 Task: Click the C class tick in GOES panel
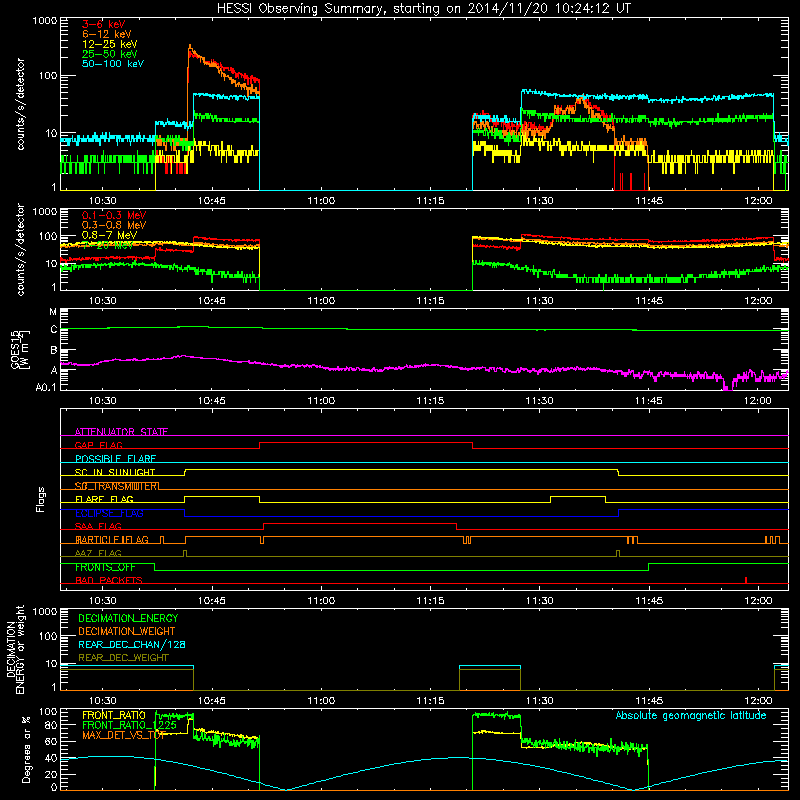tap(54, 330)
